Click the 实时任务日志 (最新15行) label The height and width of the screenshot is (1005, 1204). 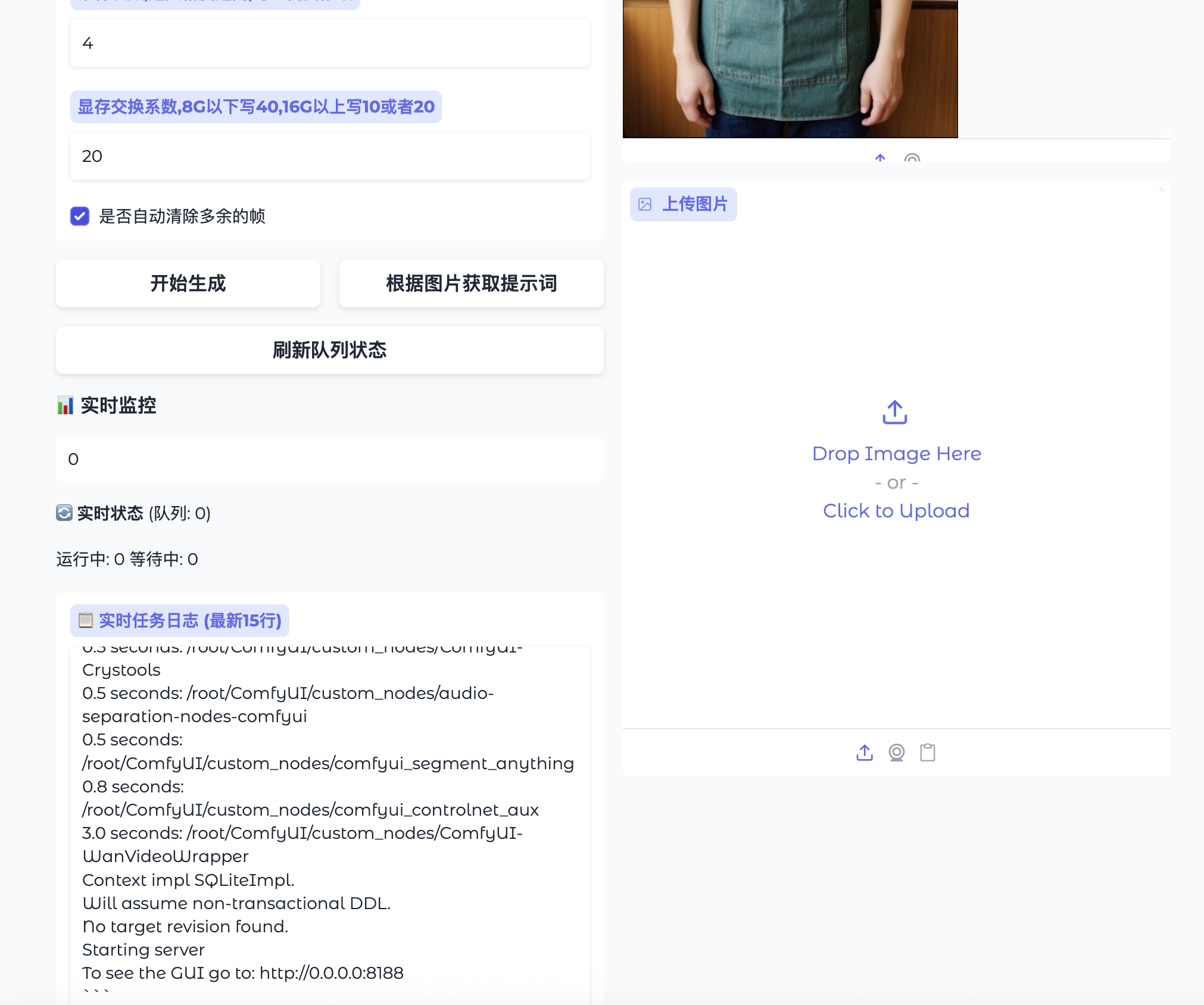coord(180,620)
